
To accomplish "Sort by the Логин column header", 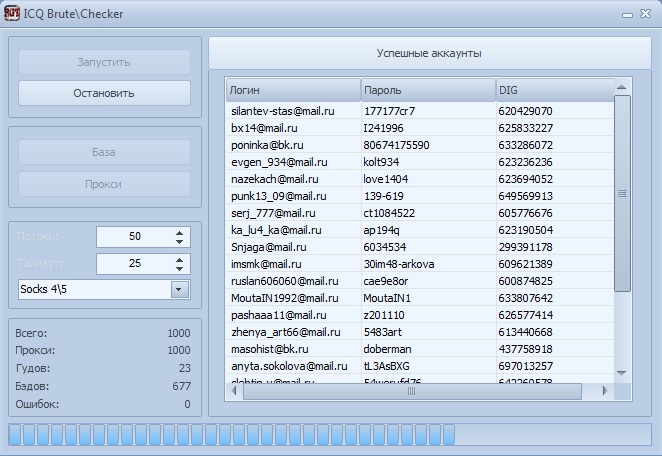I will pyautogui.click(x=293, y=90).
